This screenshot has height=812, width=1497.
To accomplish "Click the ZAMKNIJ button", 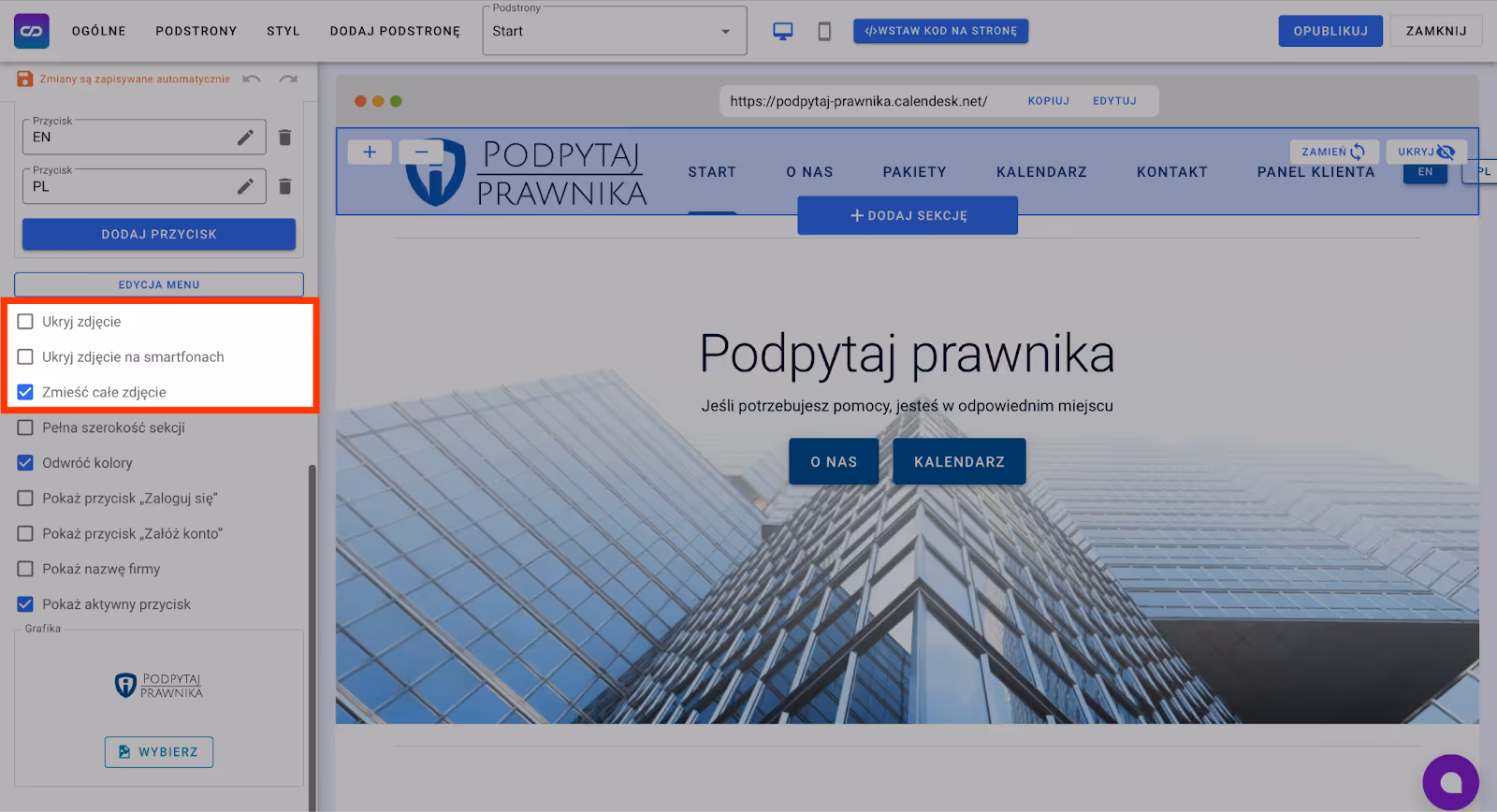I will click(x=1436, y=31).
